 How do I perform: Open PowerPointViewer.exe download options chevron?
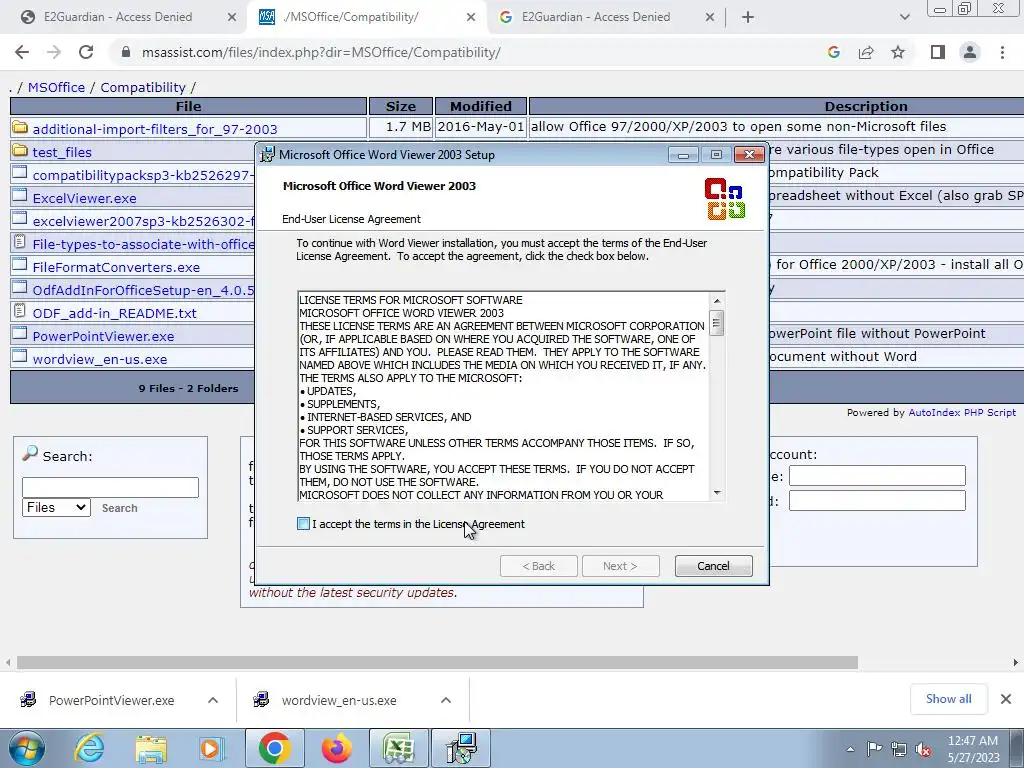pos(213,700)
